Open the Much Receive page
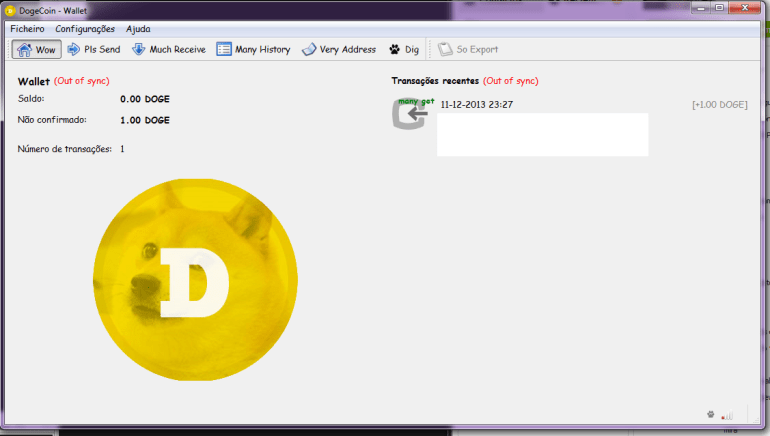Viewport: 770px width, 436px height. click(169, 49)
